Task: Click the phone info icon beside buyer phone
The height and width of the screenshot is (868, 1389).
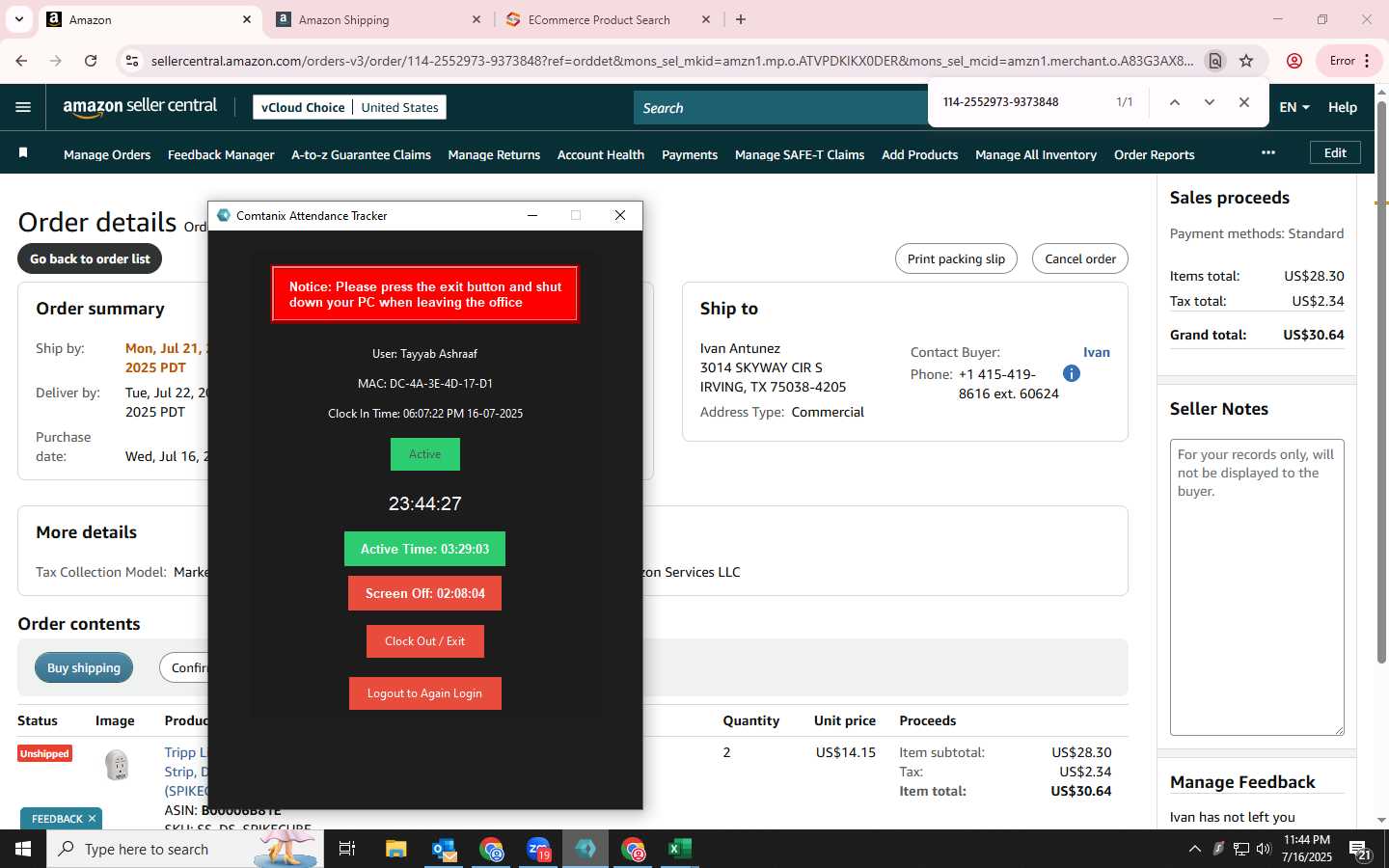Action: pos(1071,373)
